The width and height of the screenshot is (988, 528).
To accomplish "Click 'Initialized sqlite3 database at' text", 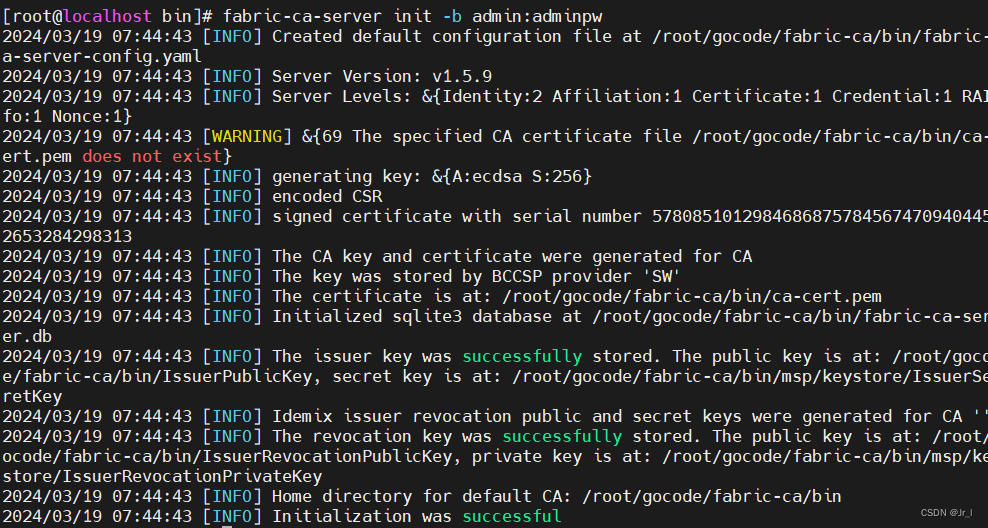I will [x=427, y=316].
